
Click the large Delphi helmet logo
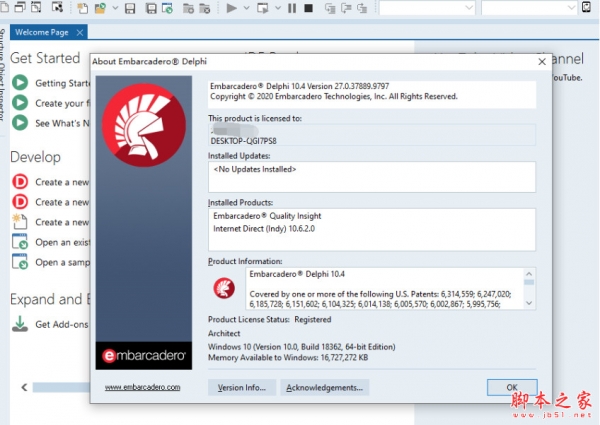[144, 125]
